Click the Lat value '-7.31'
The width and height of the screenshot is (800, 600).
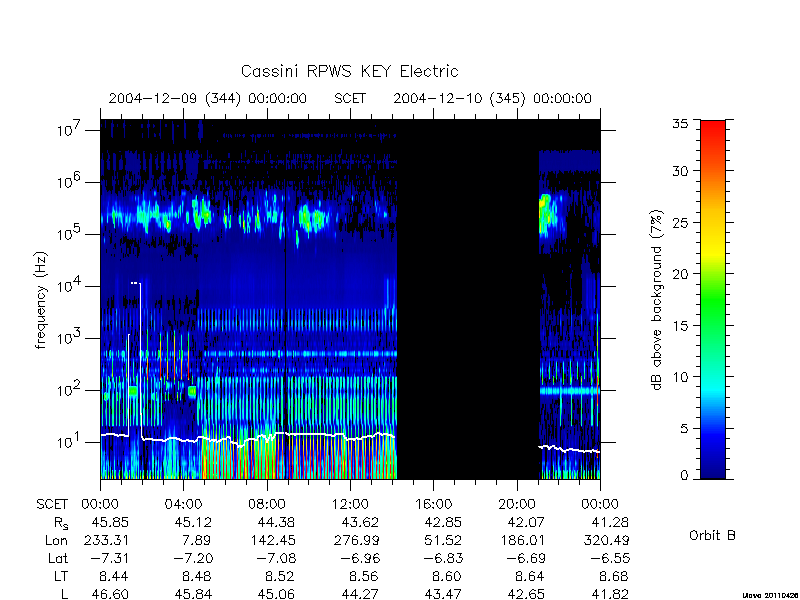pyautogui.click(x=110, y=559)
